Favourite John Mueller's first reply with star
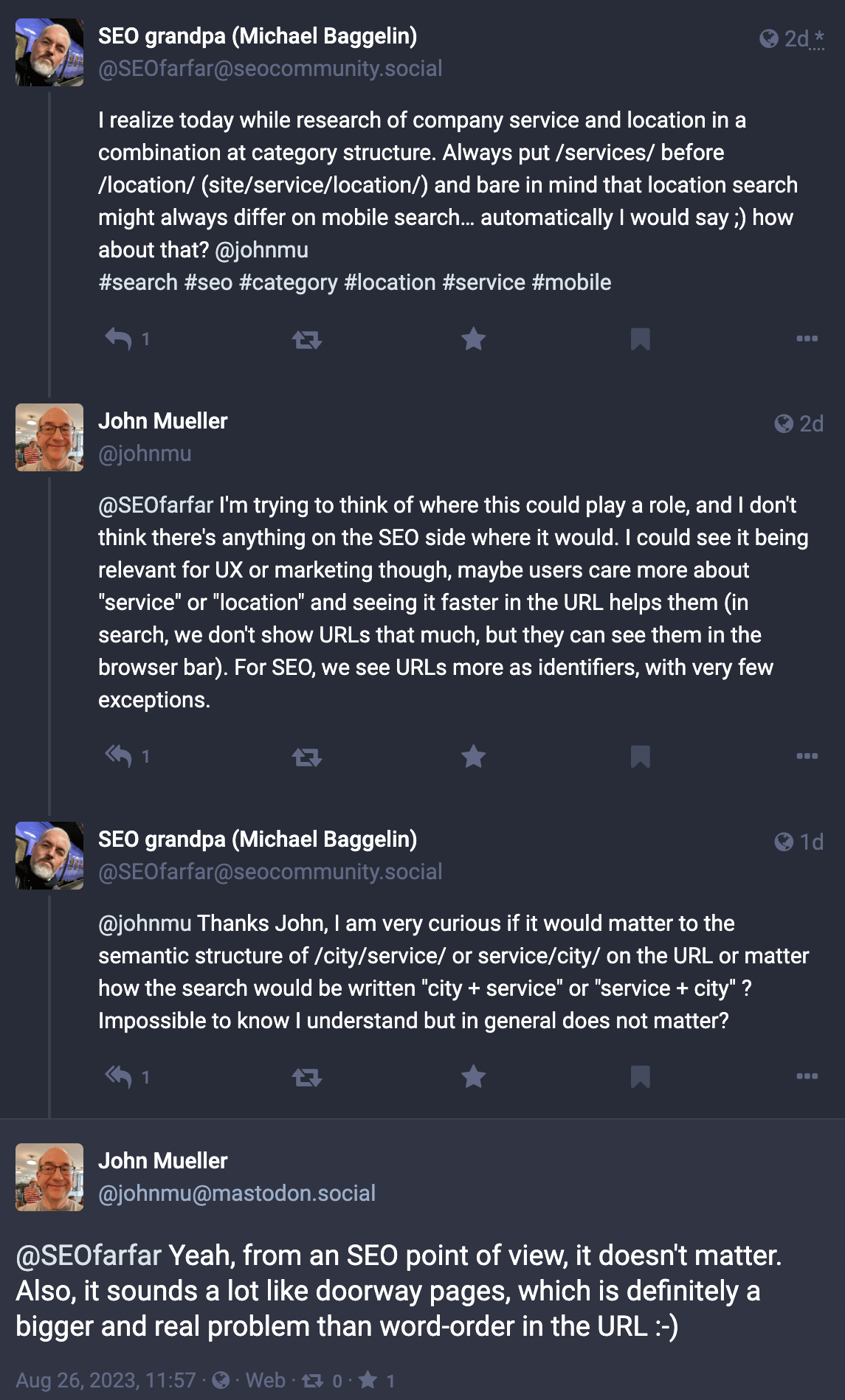The height and width of the screenshot is (1400, 845). [x=473, y=756]
